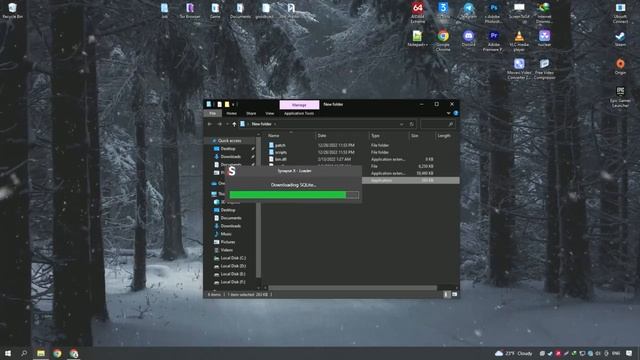Image resolution: width=640 pixels, height=360 pixels.
Task: Click the Synapse X logo in loader
Action: tap(232, 171)
